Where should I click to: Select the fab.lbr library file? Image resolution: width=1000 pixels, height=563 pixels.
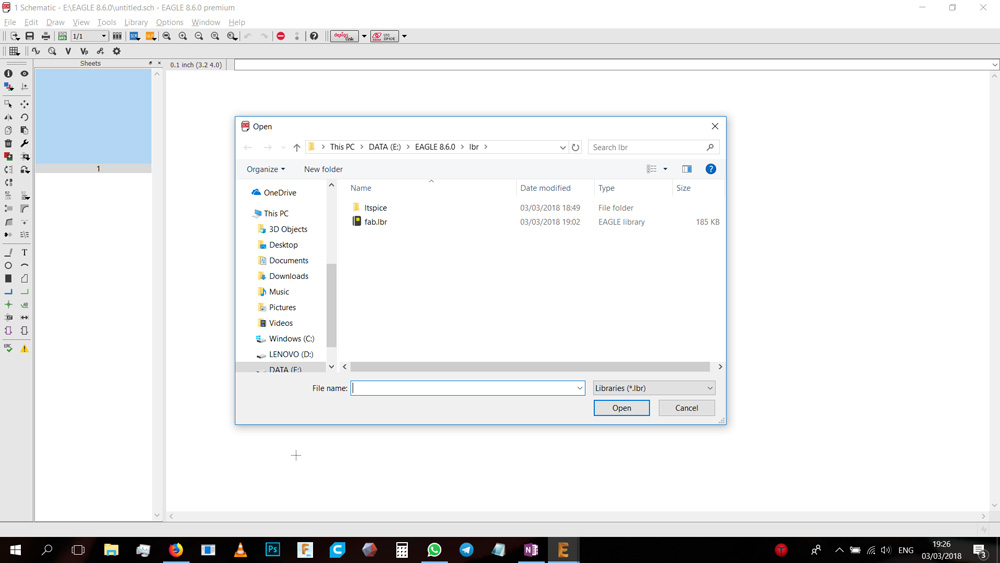click(x=376, y=222)
